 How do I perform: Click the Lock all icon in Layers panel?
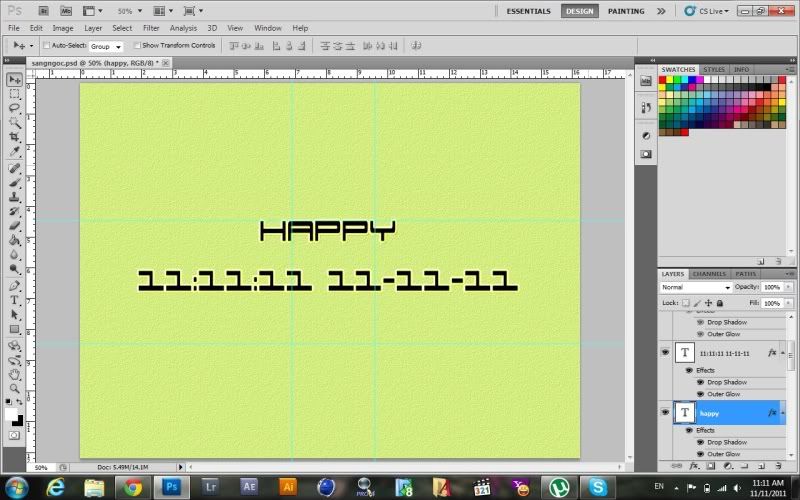coord(720,303)
